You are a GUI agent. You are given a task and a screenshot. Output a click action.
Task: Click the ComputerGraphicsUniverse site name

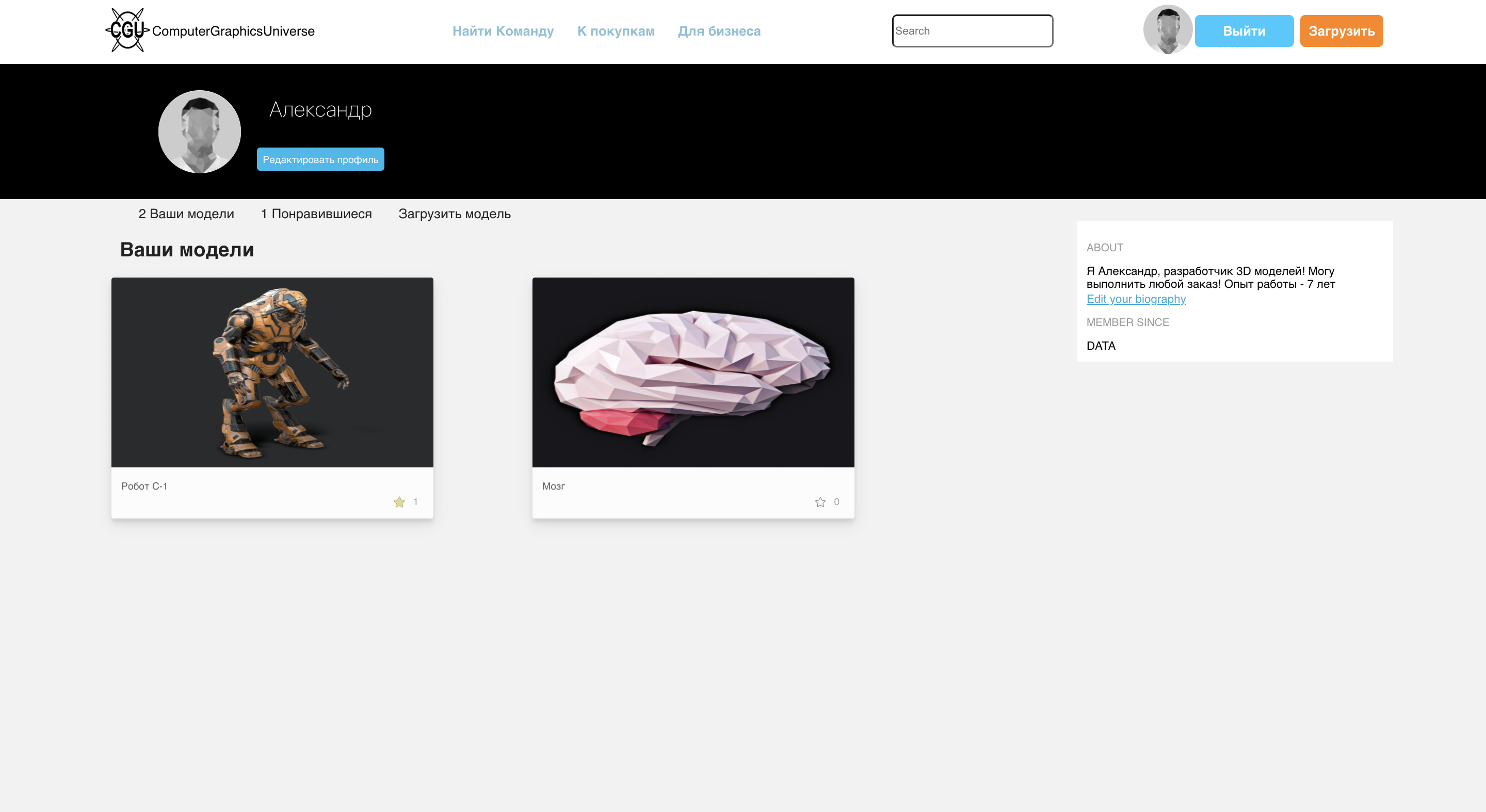(x=233, y=31)
